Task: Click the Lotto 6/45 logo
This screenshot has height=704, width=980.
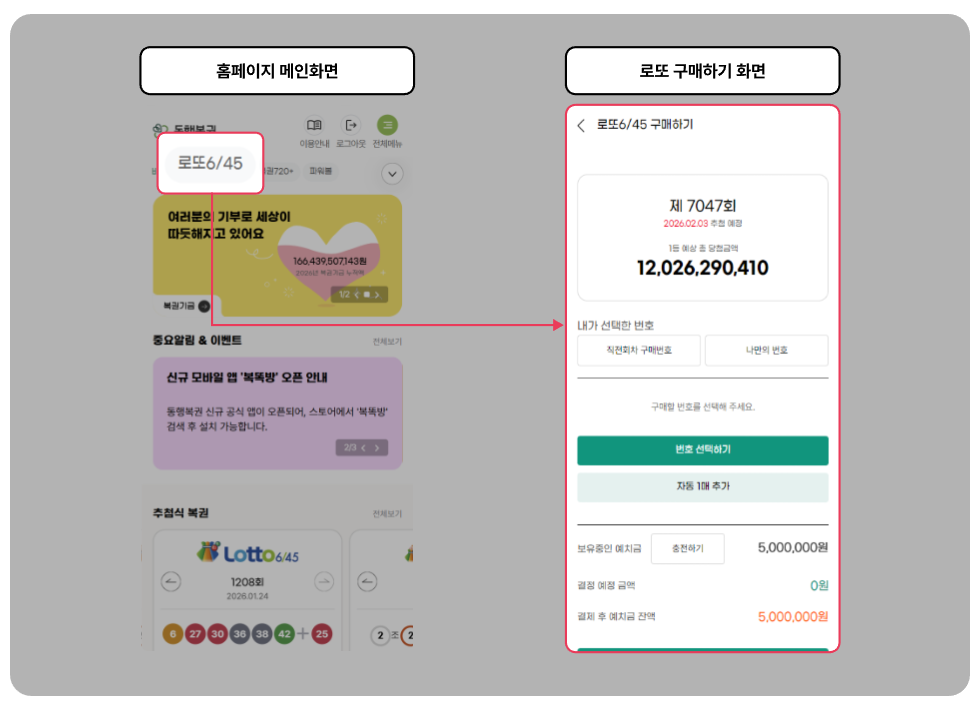Action: [x=248, y=553]
